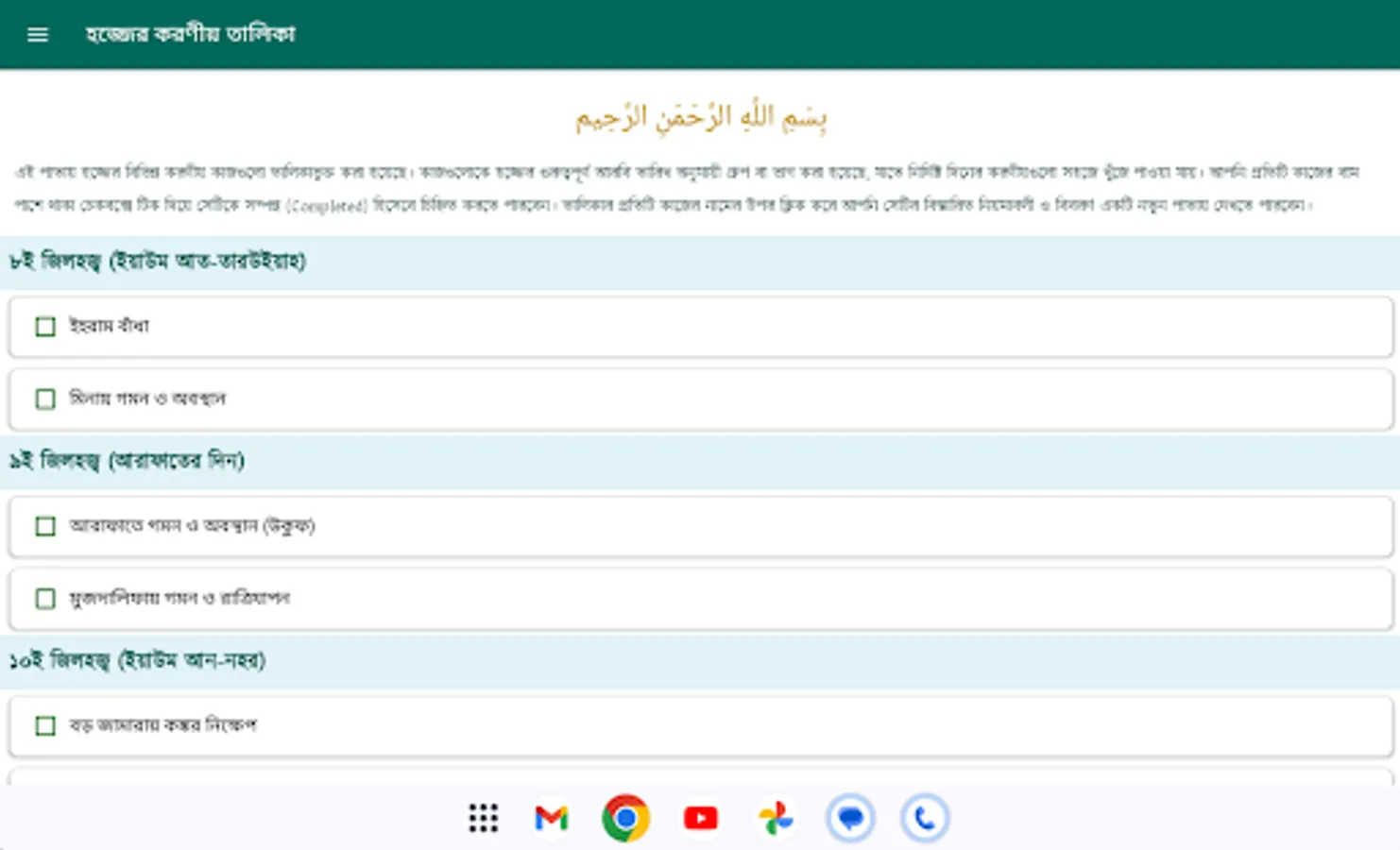Open the navigation drawer menu
Image resolution: width=1400 pixels, height=850 pixels.
37,34
